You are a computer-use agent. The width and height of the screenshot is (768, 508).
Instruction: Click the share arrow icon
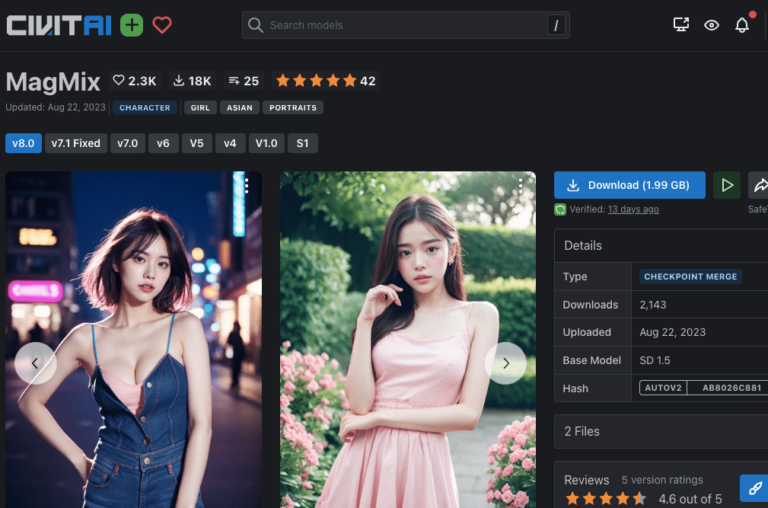[759, 185]
